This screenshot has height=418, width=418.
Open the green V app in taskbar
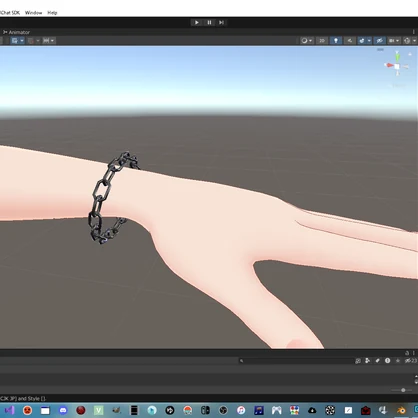98,410
